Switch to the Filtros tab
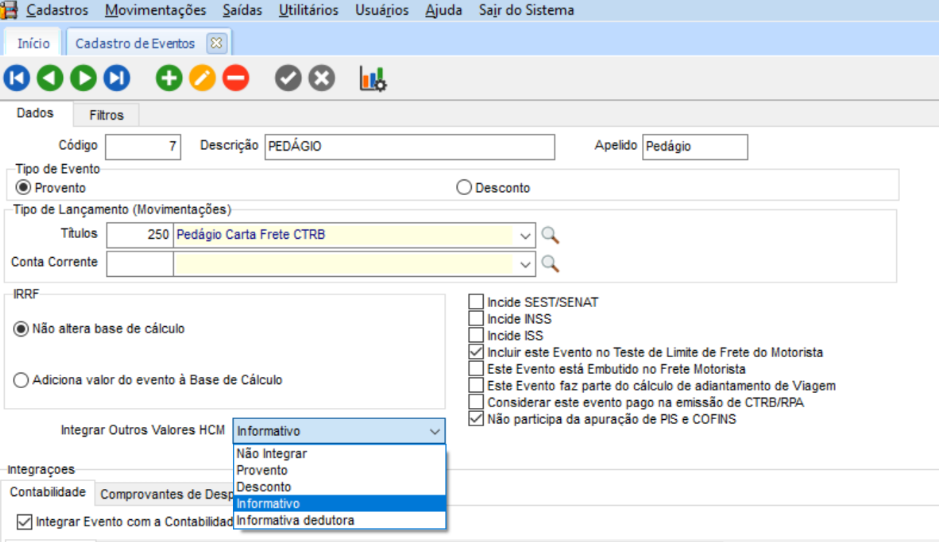 click(x=107, y=115)
